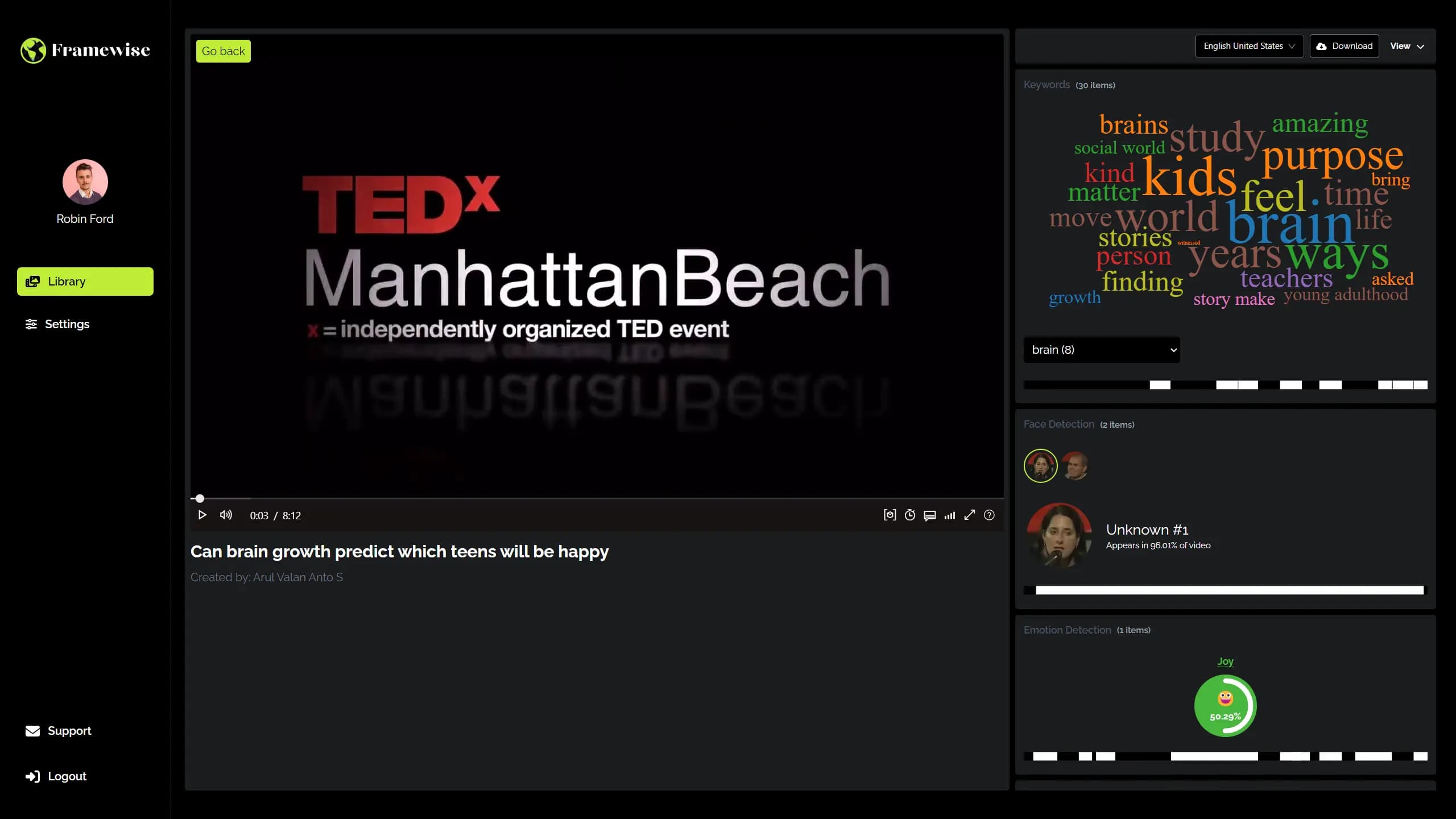Click keyword 'asked' in word cloud
This screenshot has width=1456, height=819.
[1392, 279]
